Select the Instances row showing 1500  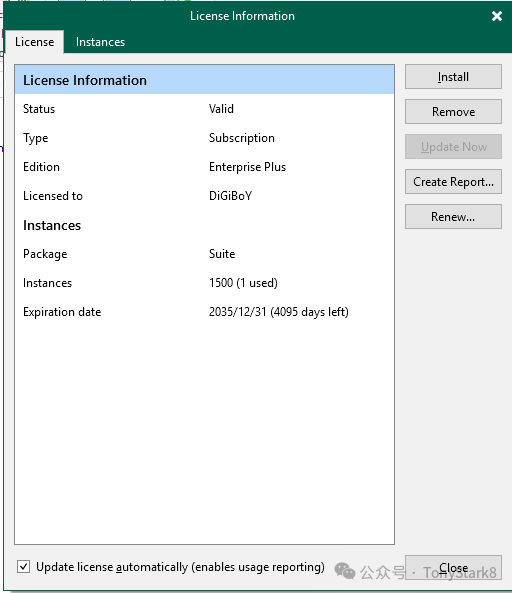(x=204, y=283)
